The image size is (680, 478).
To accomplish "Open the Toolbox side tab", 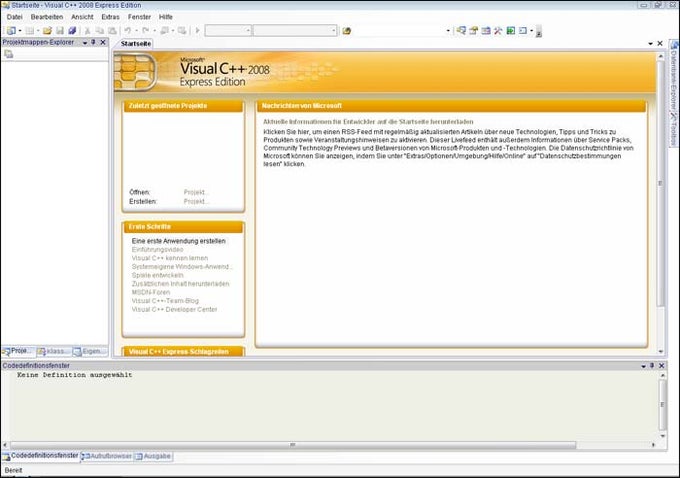I will (673, 129).
